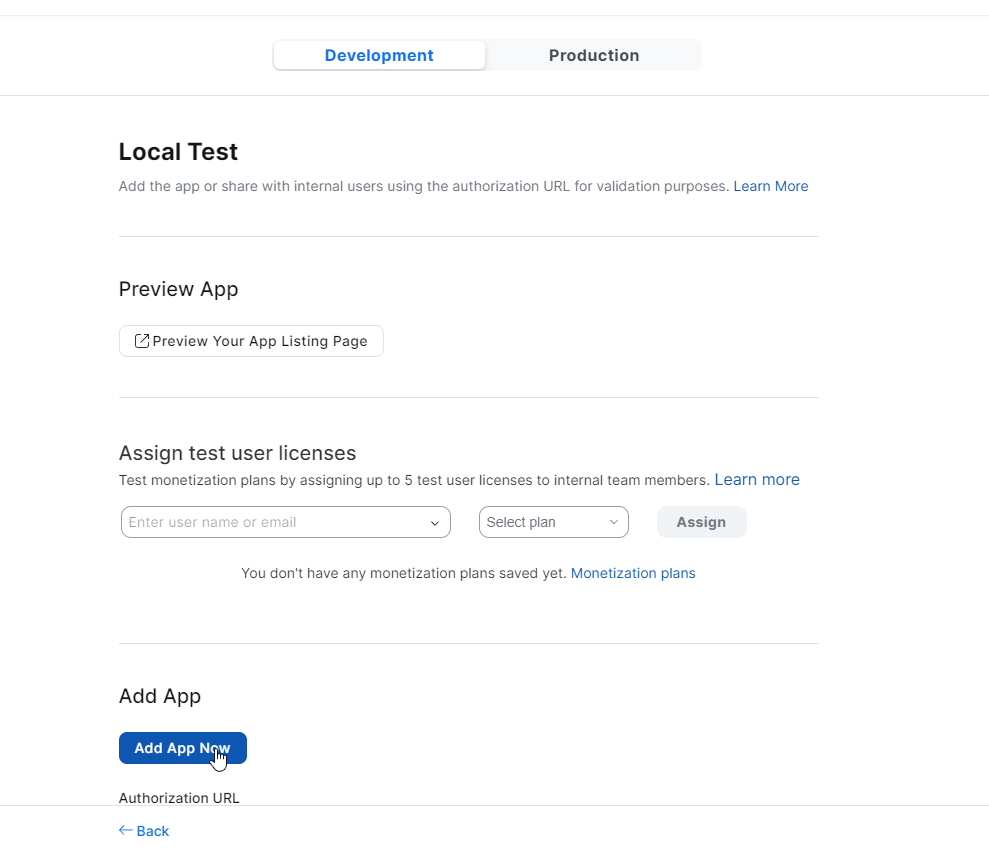989x850 pixels.
Task: Focus the Enter user name or email field
Action: click(x=275, y=522)
